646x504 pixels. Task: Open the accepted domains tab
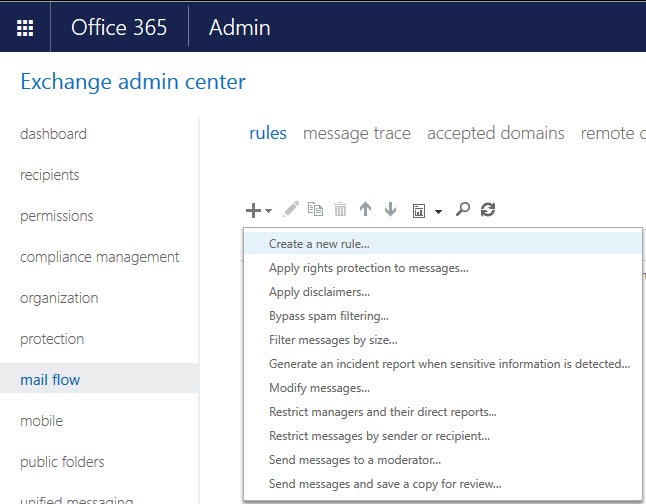coord(496,133)
